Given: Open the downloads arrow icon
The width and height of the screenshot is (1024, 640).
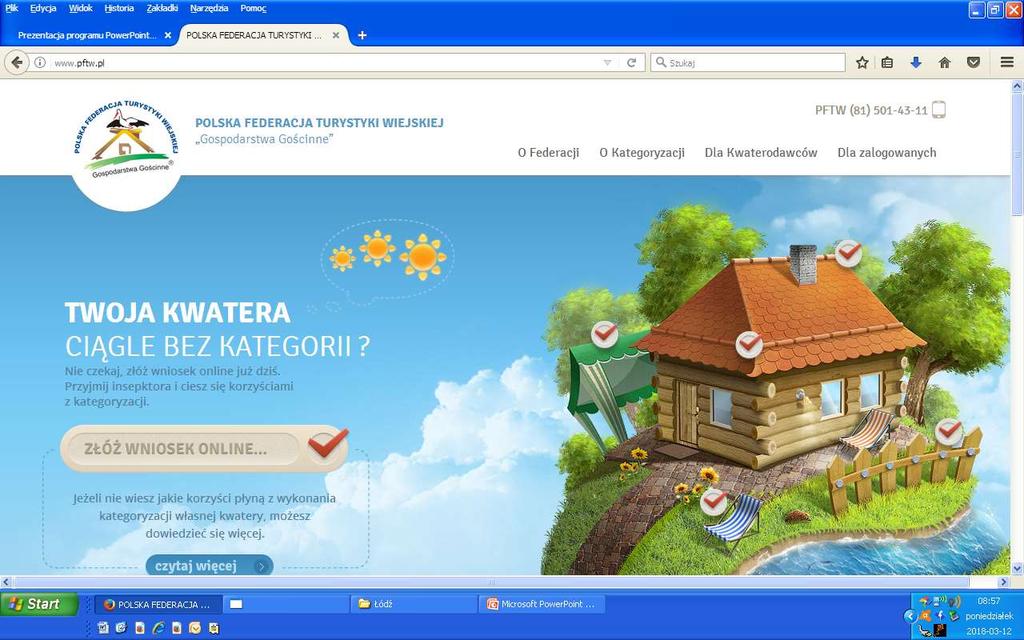Looking at the screenshot, I should (x=916, y=63).
